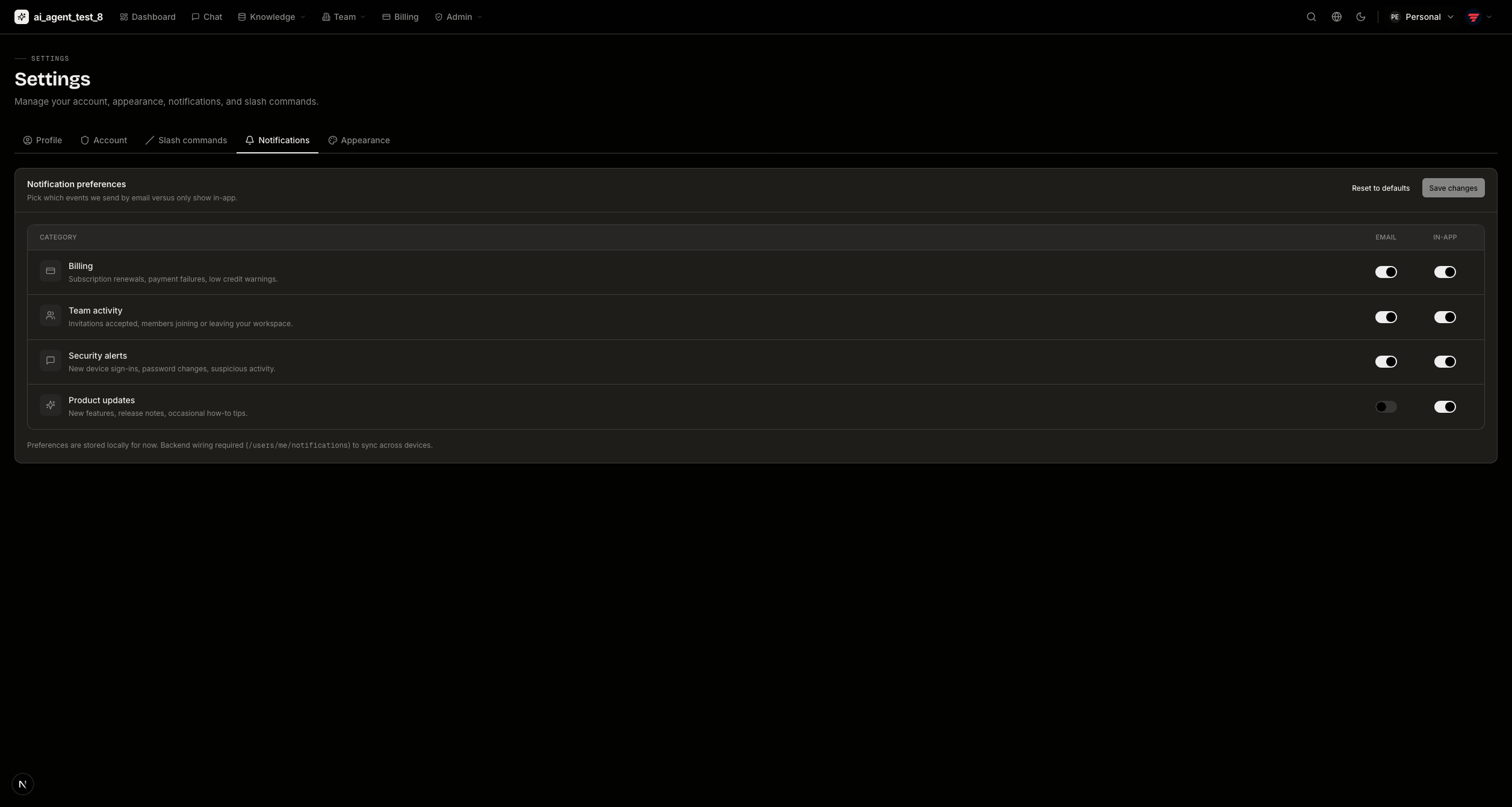Open the user account menu chevron
Image resolution: width=1512 pixels, height=807 pixels.
coord(1489,17)
